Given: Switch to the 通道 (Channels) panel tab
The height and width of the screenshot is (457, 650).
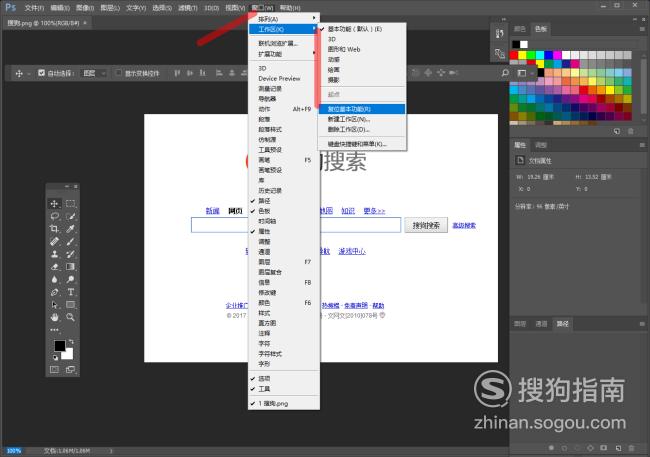Looking at the screenshot, I should coord(541,324).
